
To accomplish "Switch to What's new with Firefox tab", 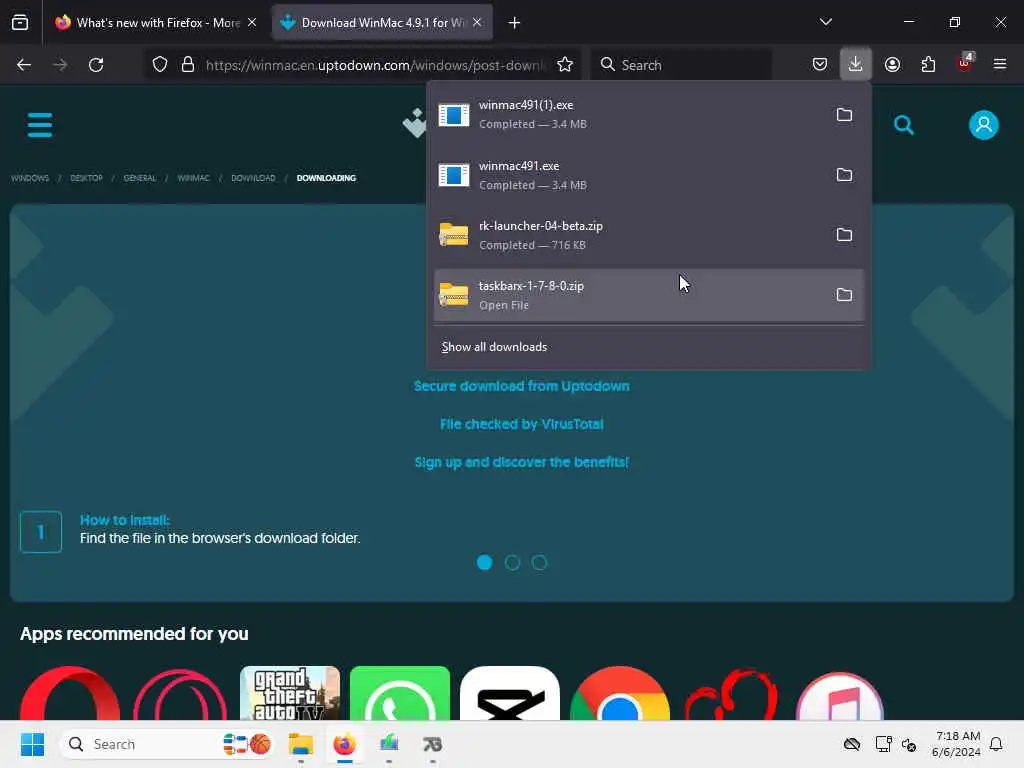I will click(x=157, y=22).
